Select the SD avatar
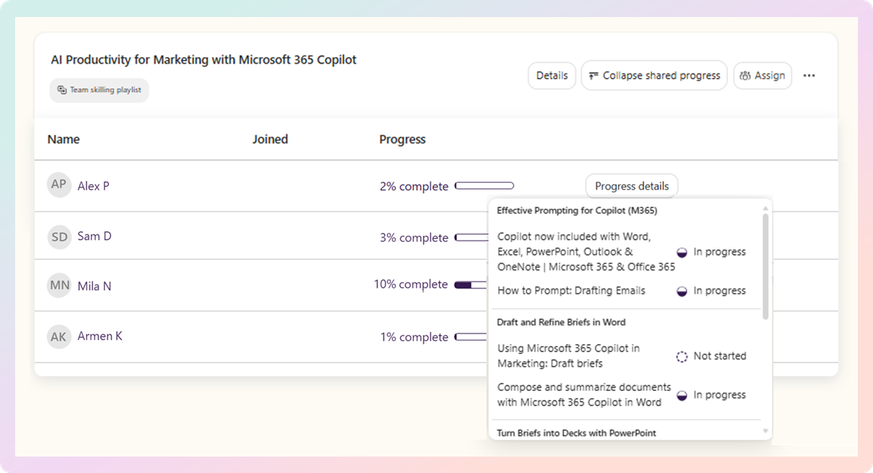The width and height of the screenshot is (873, 473). point(59,237)
